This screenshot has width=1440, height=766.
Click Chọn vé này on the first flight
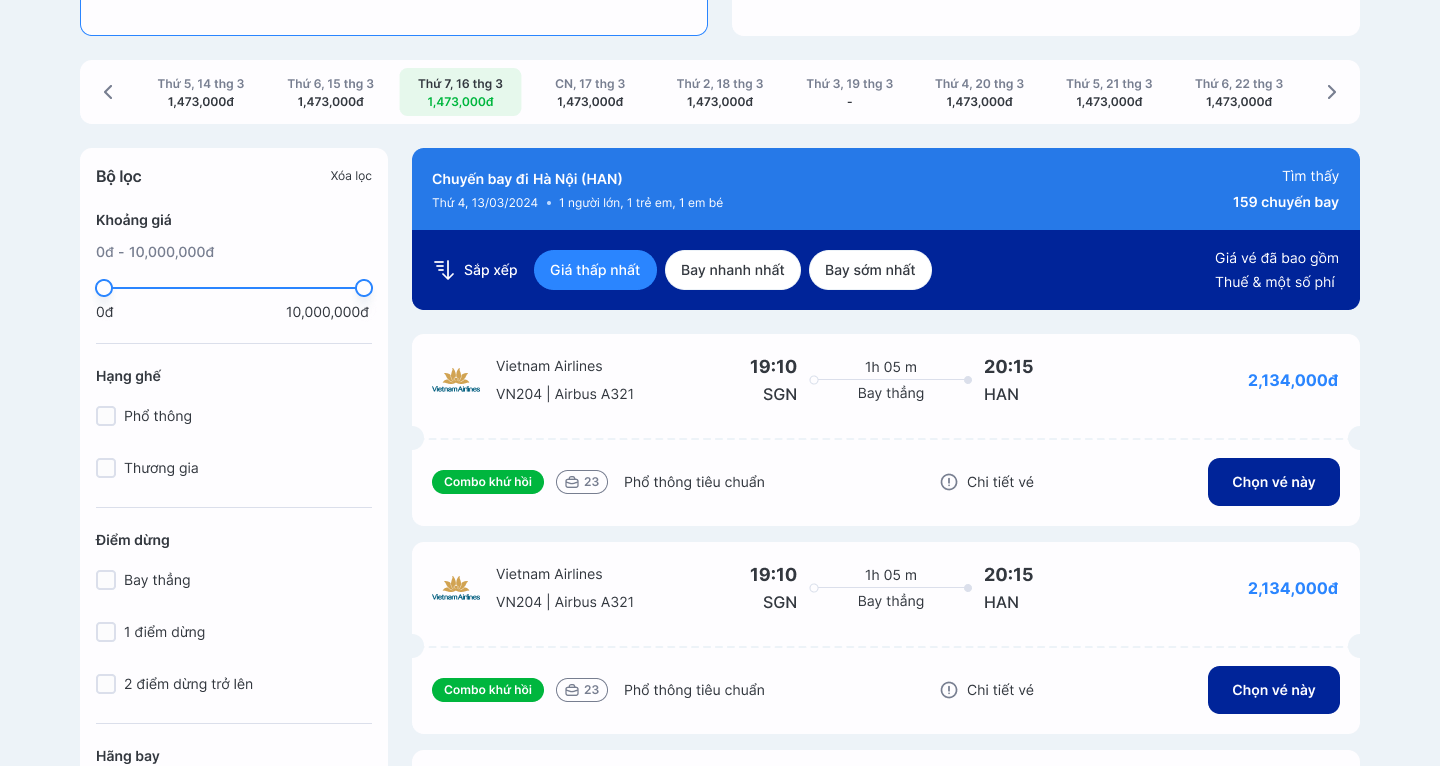[x=1273, y=481]
